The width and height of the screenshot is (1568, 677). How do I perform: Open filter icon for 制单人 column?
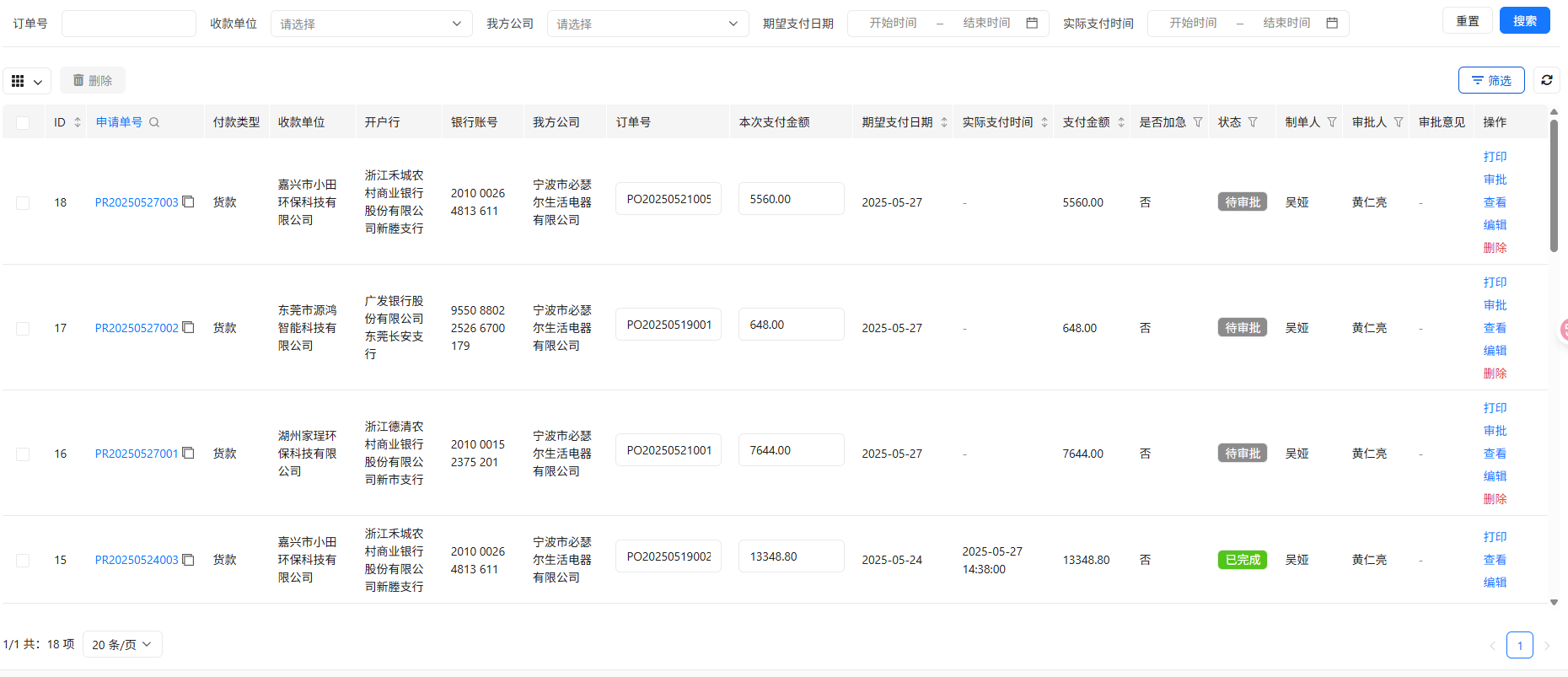click(x=1332, y=122)
